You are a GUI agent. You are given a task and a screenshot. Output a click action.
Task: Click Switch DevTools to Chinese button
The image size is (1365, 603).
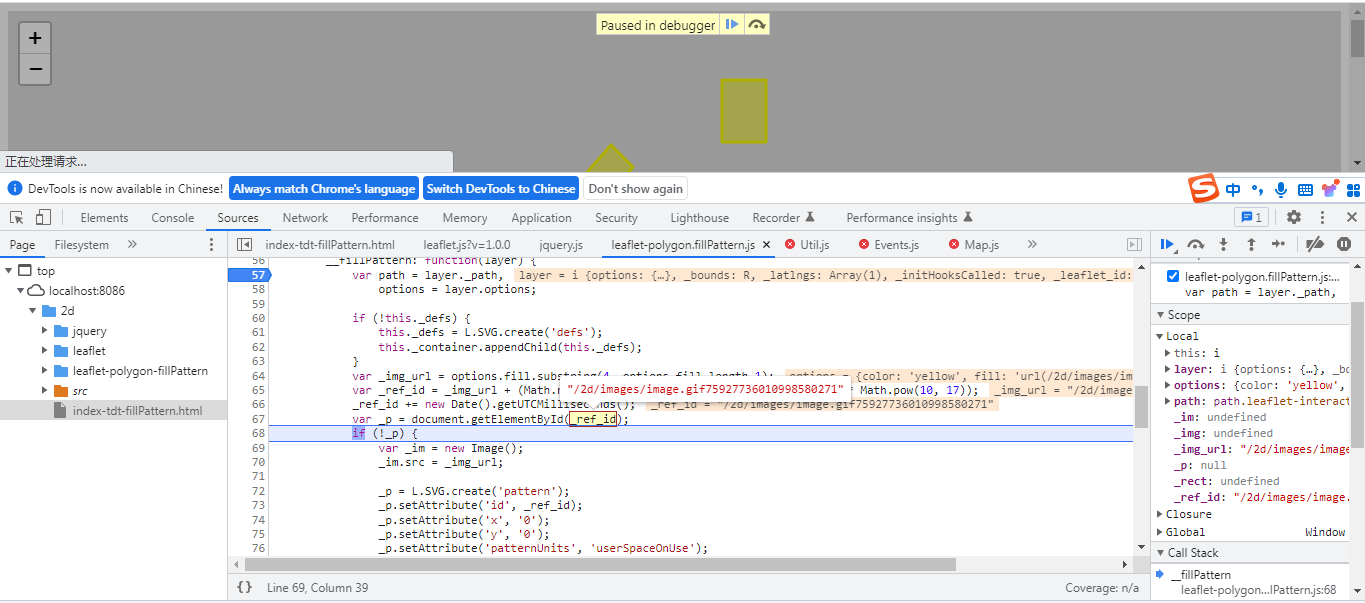click(501, 188)
